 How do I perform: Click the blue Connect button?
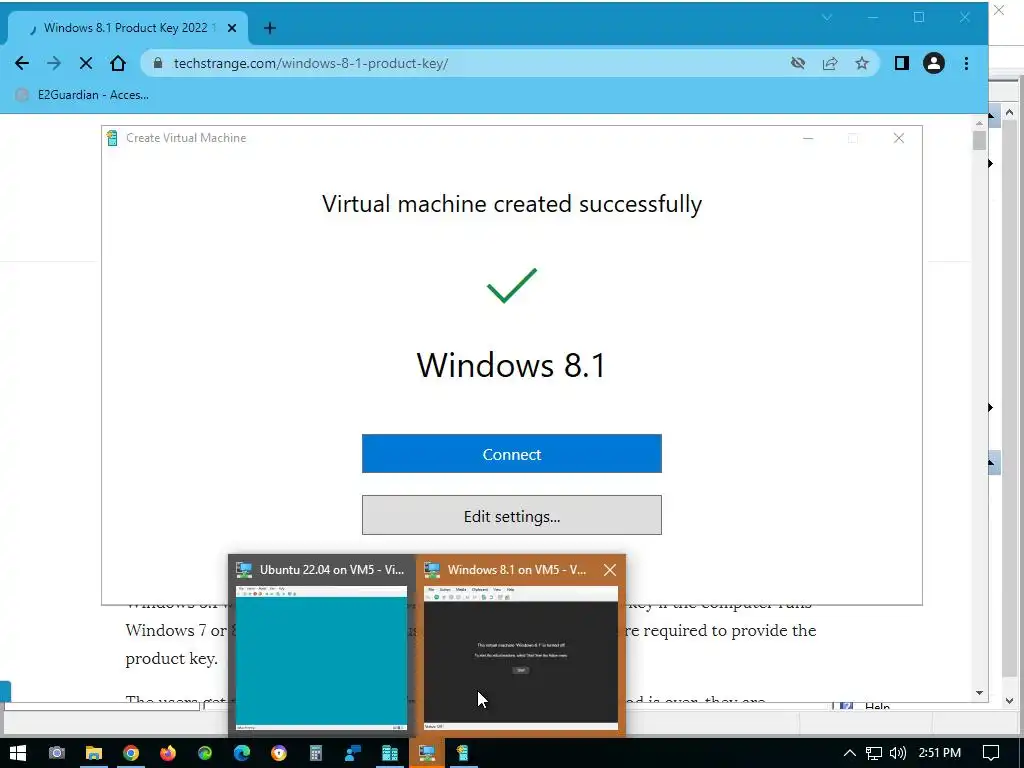[511, 454]
